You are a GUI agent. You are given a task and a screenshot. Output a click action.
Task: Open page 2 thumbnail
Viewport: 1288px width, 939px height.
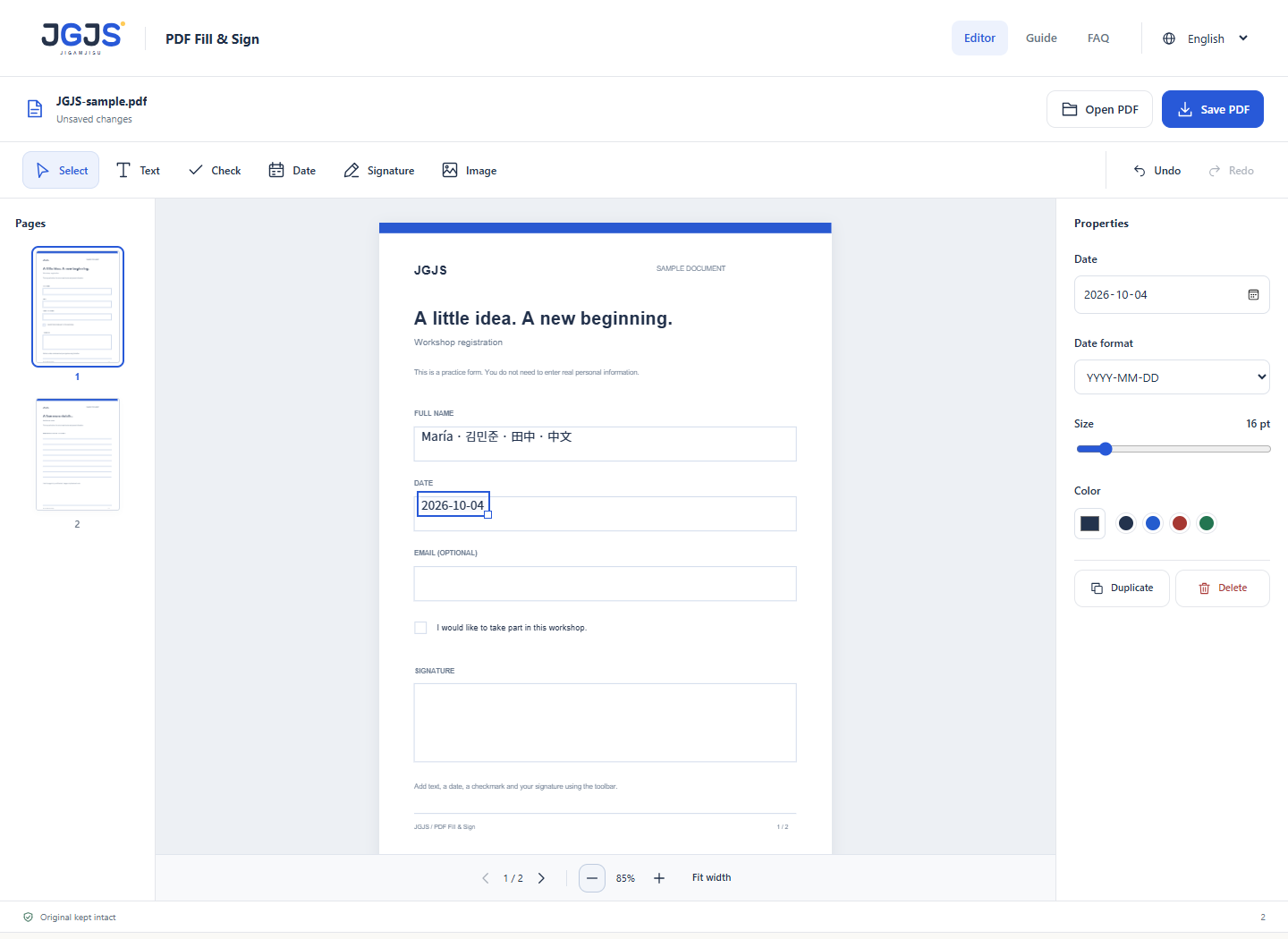(x=78, y=454)
